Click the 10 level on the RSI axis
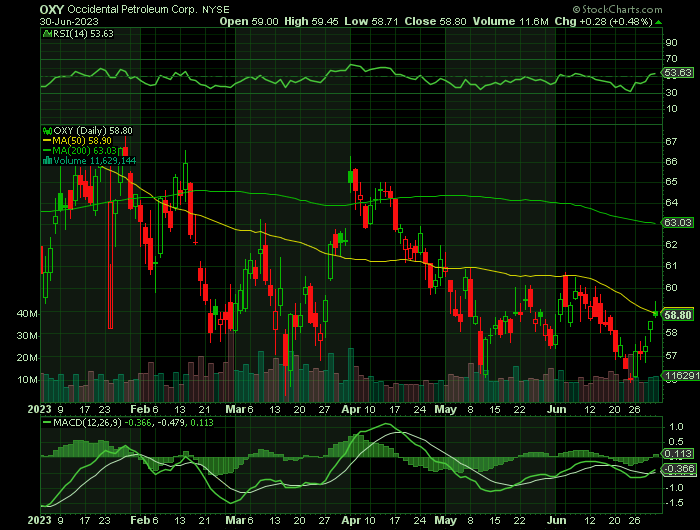Image resolution: width=700 pixels, height=530 pixels. click(x=671, y=109)
